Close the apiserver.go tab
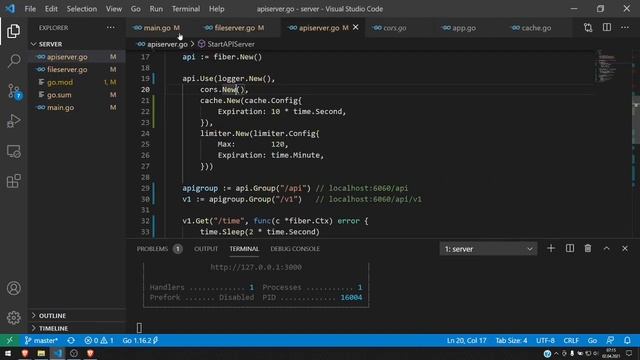The image size is (640, 360). (x=356, y=27)
